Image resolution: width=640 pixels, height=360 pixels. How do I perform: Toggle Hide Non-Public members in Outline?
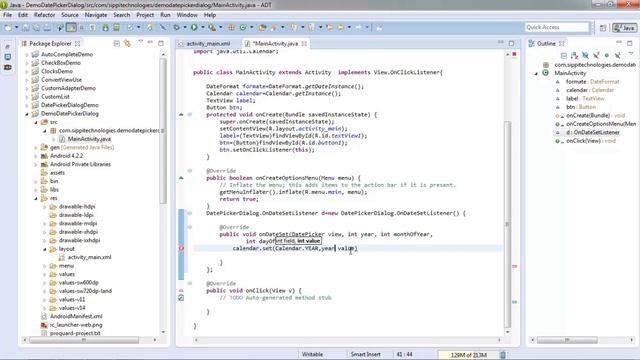607,55
